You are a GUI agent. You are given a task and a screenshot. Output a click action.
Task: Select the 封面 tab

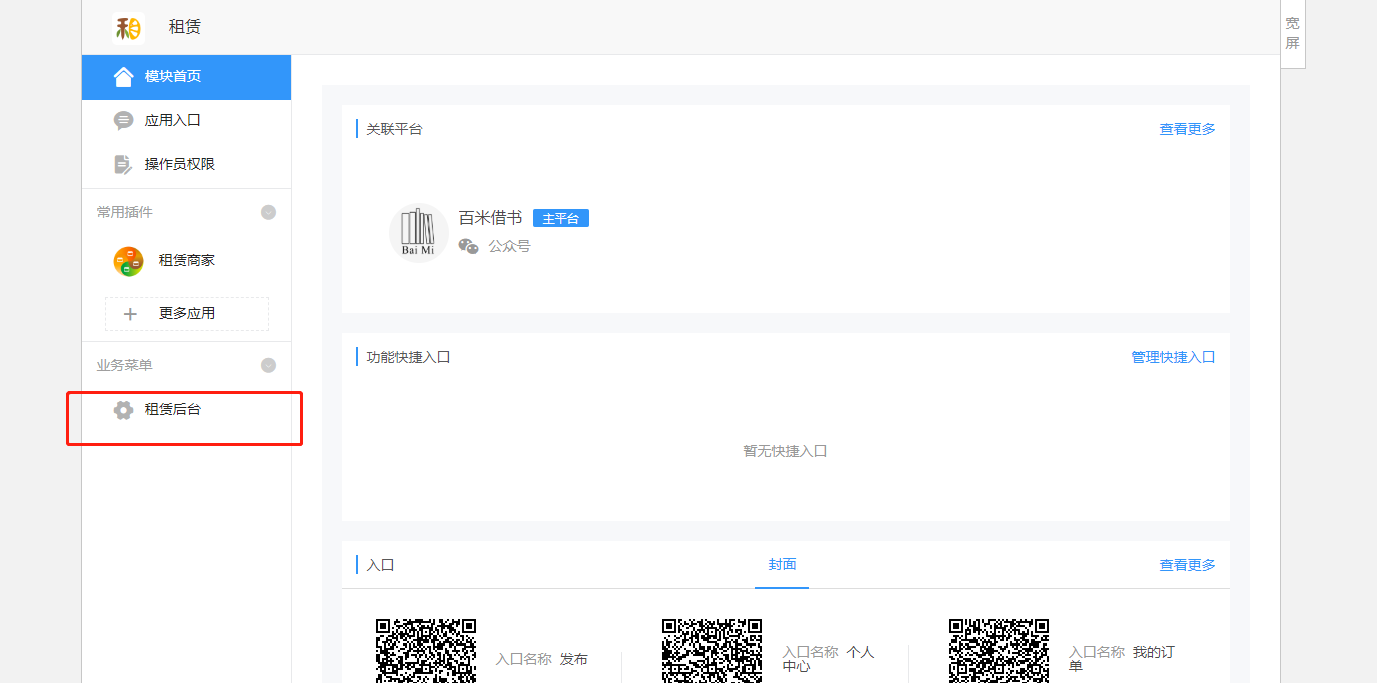tap(782, 565)
